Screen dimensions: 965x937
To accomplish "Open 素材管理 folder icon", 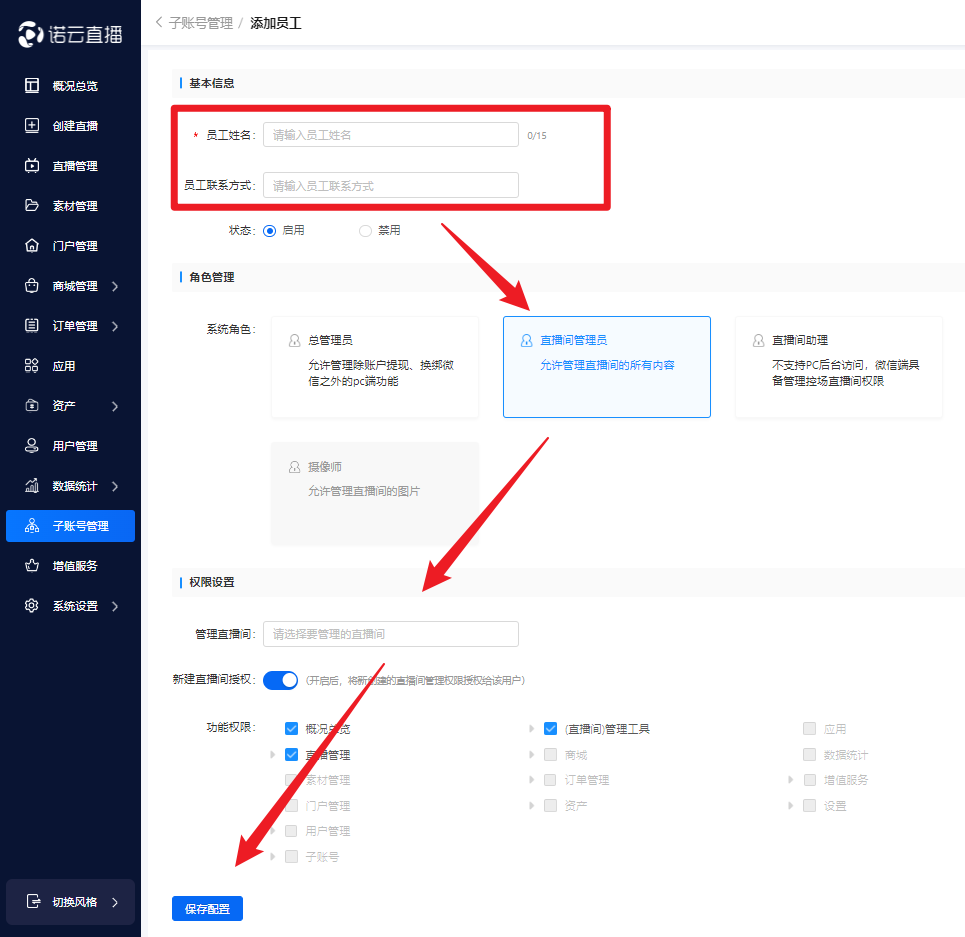I will (32, 206).
